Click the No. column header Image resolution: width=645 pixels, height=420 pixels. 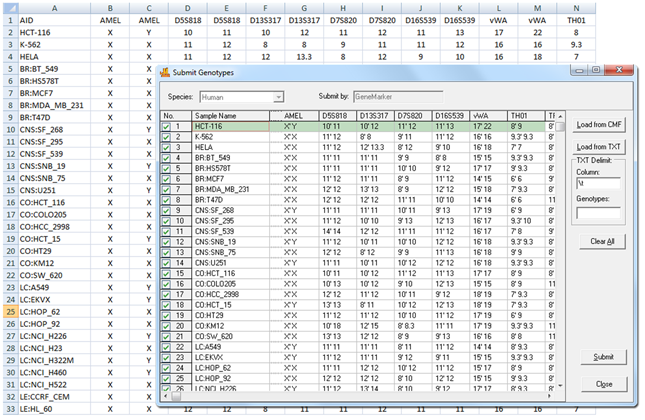(176, 116)
